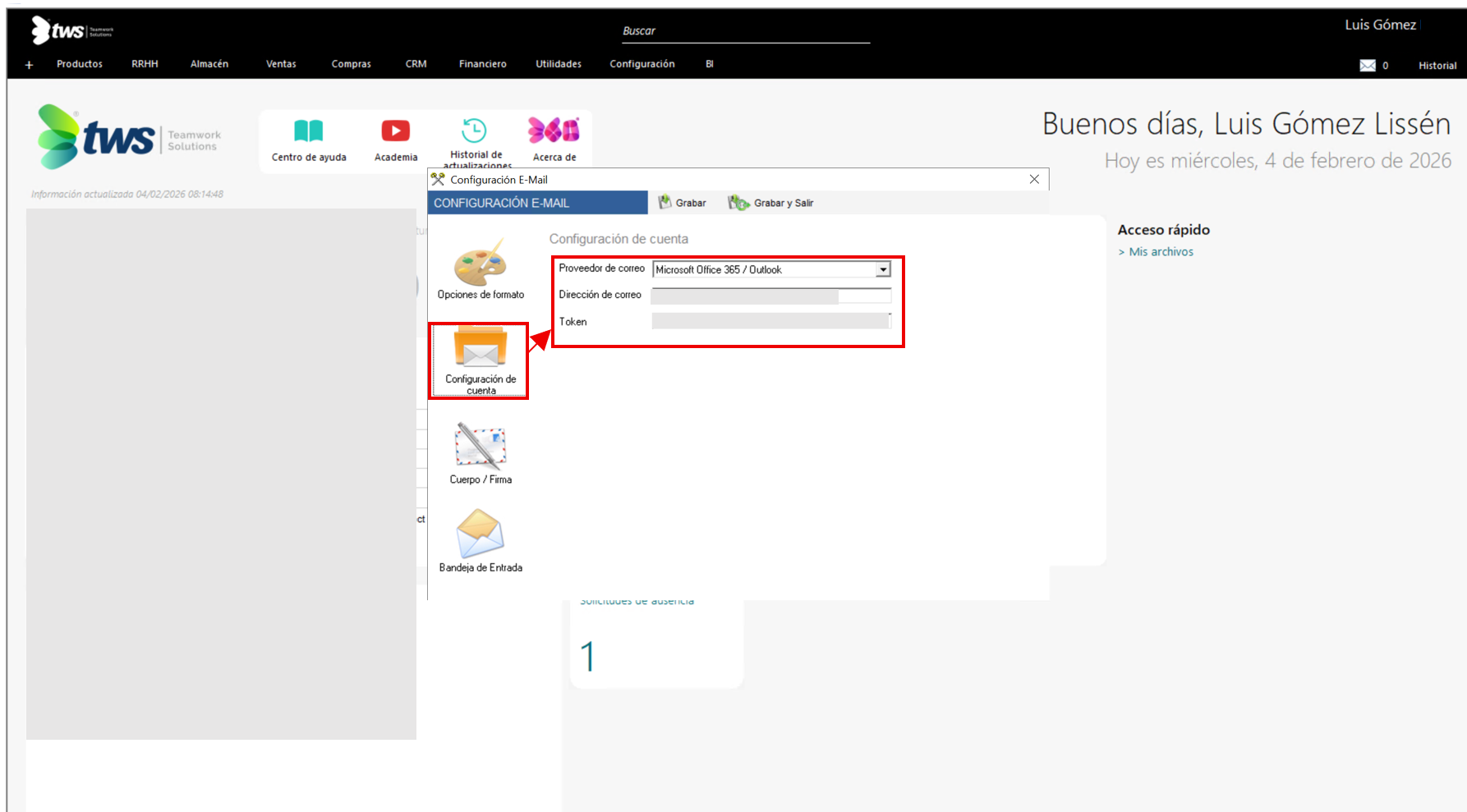Open the Configuración menu
The image size is (1467, 812).
pyautogui.click(x=642, y=64)
